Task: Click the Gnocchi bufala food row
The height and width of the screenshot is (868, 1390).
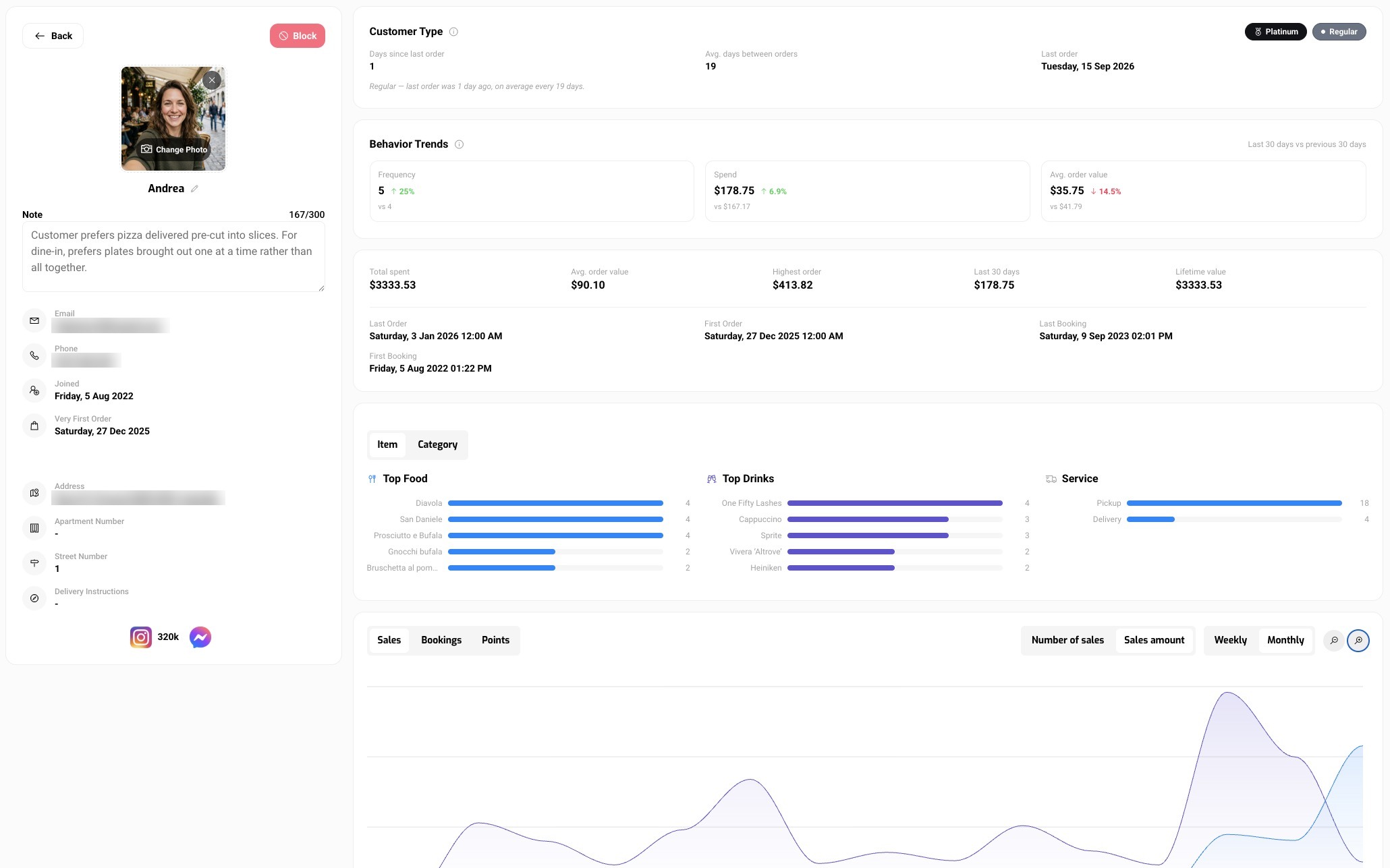Action: click(x=529, y=552)
